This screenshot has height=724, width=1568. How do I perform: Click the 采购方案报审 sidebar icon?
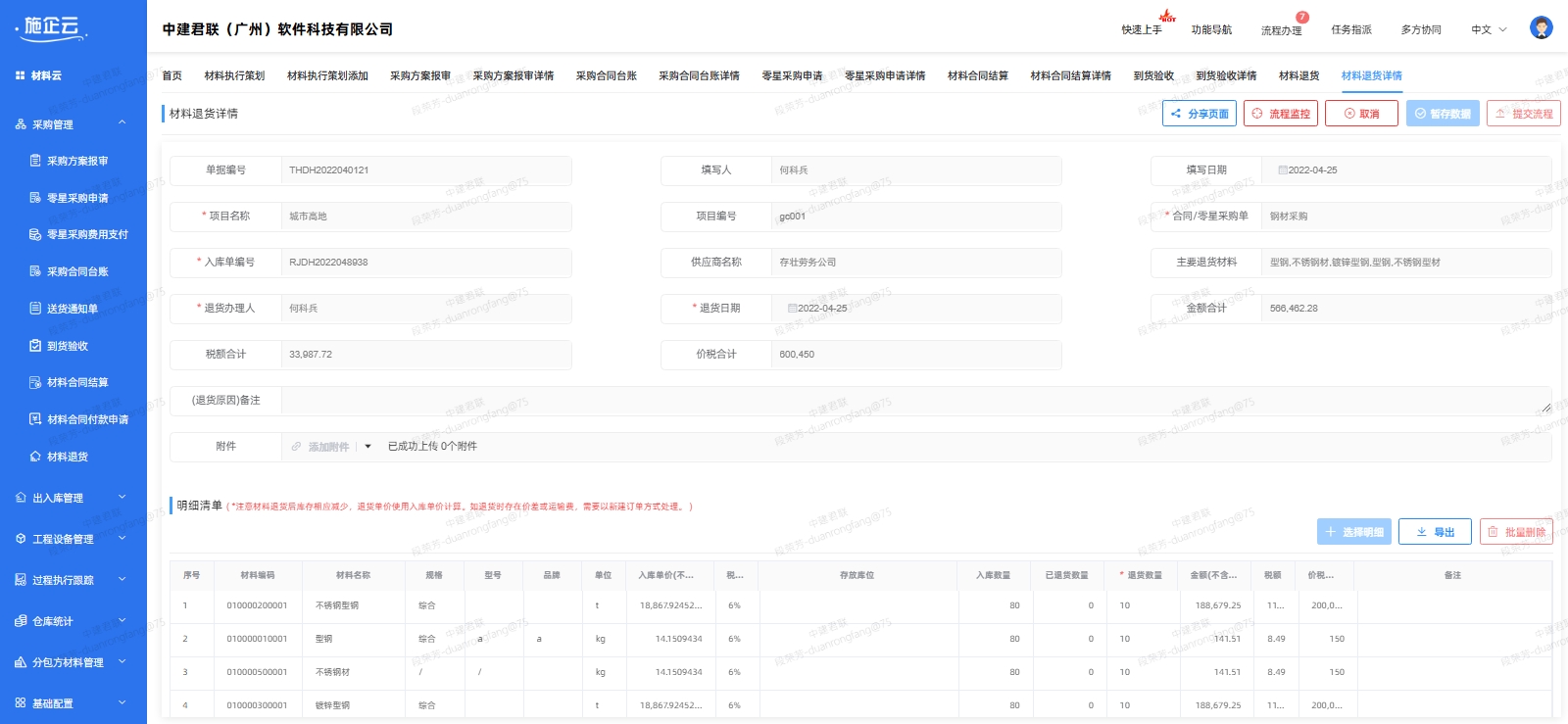[35, 161]
